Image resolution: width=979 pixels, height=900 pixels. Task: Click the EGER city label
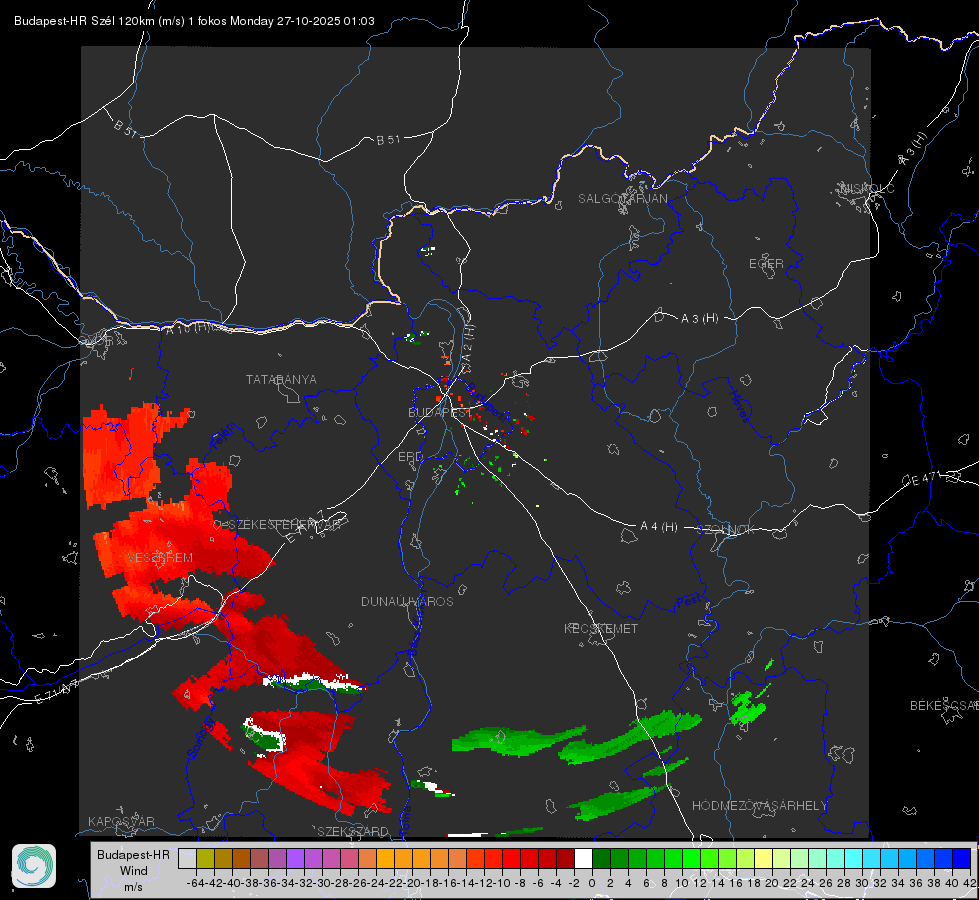click(766, 264)
